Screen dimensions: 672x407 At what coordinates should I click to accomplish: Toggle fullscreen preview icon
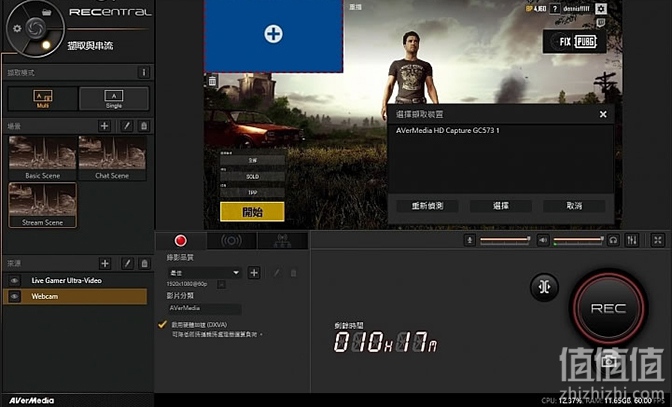click(x=658, y=240)
